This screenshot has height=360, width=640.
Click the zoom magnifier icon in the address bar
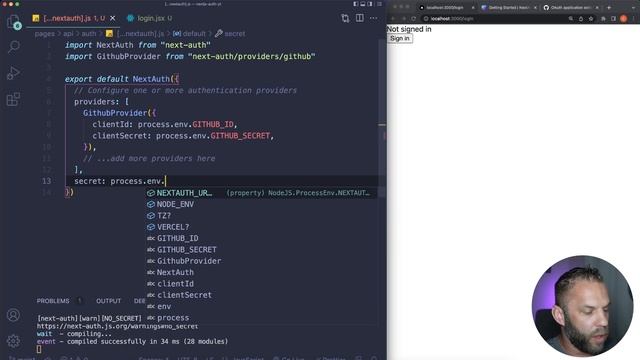point(571,18)
